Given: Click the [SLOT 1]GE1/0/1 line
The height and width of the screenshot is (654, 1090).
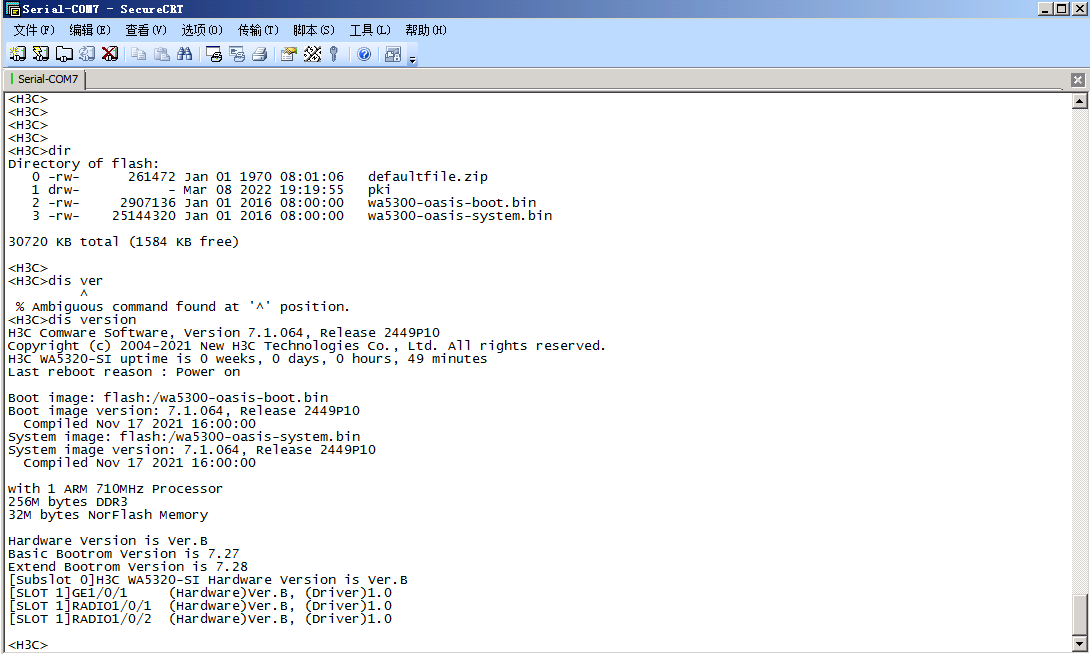Looking at the screenshot, I should coord(200,593).
